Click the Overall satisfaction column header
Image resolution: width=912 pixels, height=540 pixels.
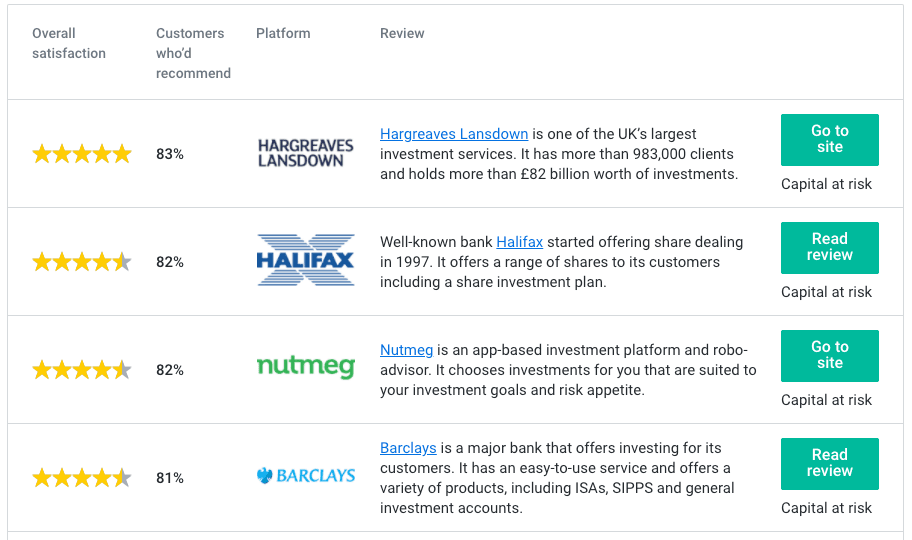point(68,43)
